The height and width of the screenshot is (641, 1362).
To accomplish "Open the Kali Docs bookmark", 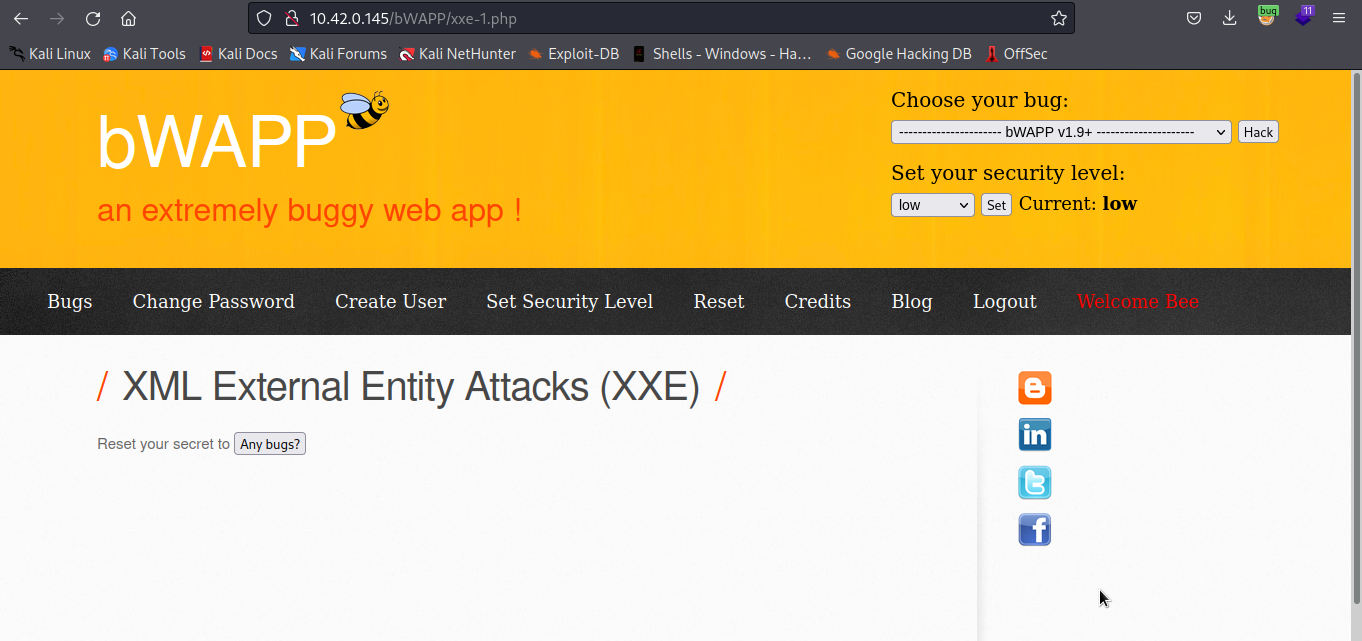I will [x=238, y=54].
